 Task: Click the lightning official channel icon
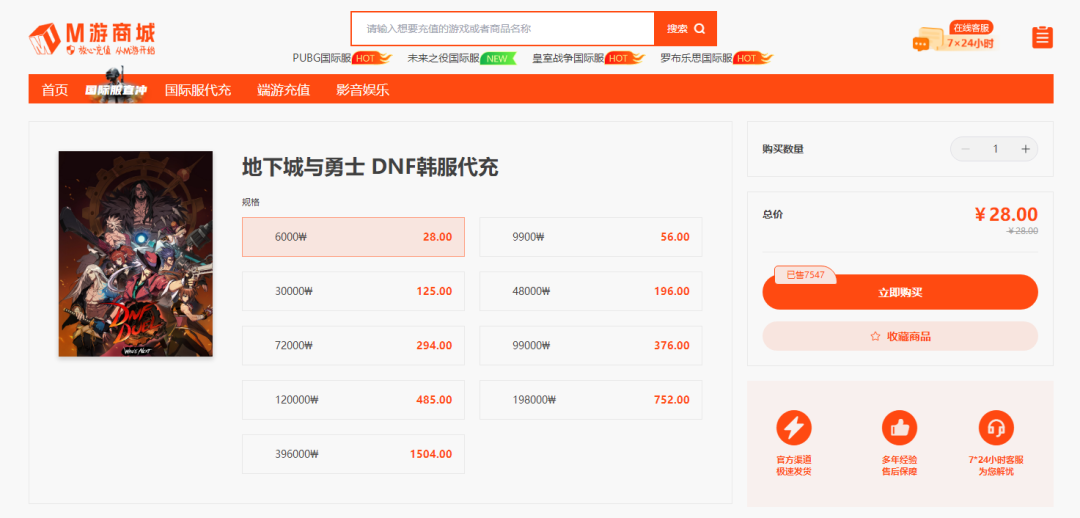click(x=793, y=428)
